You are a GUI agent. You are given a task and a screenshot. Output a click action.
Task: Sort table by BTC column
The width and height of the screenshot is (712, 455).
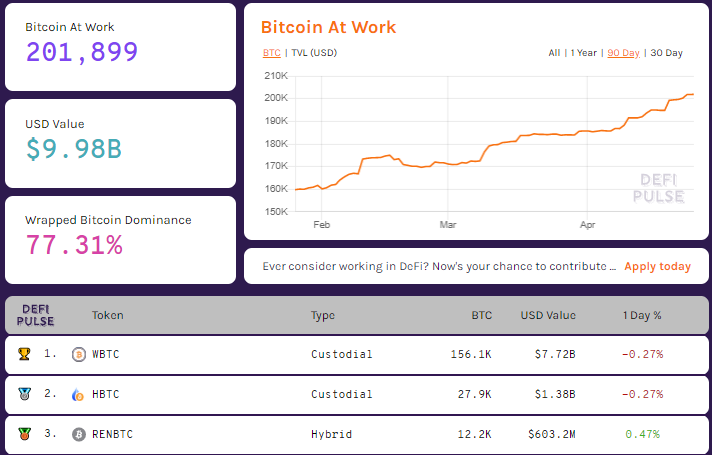pyautogui.click(x=481, y=315)
